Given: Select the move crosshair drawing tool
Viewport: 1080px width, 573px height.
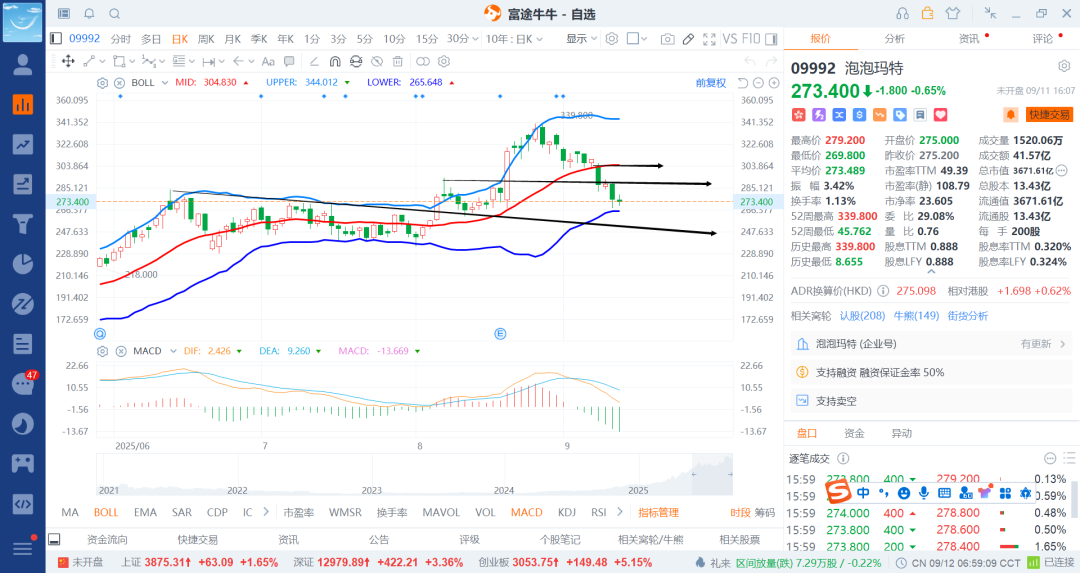Looking at the screenshot, I should pos(68,61).
